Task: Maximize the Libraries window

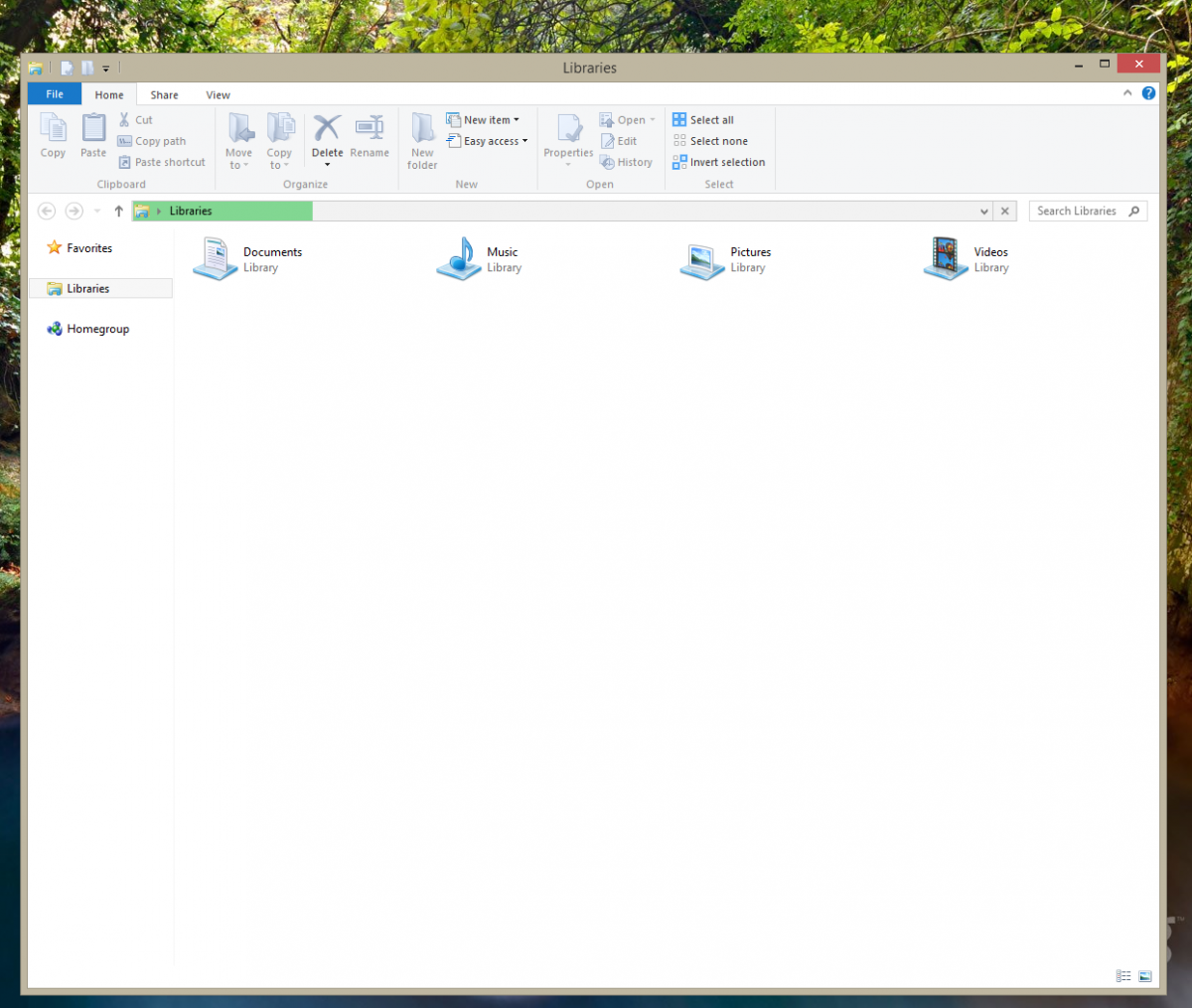Action: (x=1105, y=64)
